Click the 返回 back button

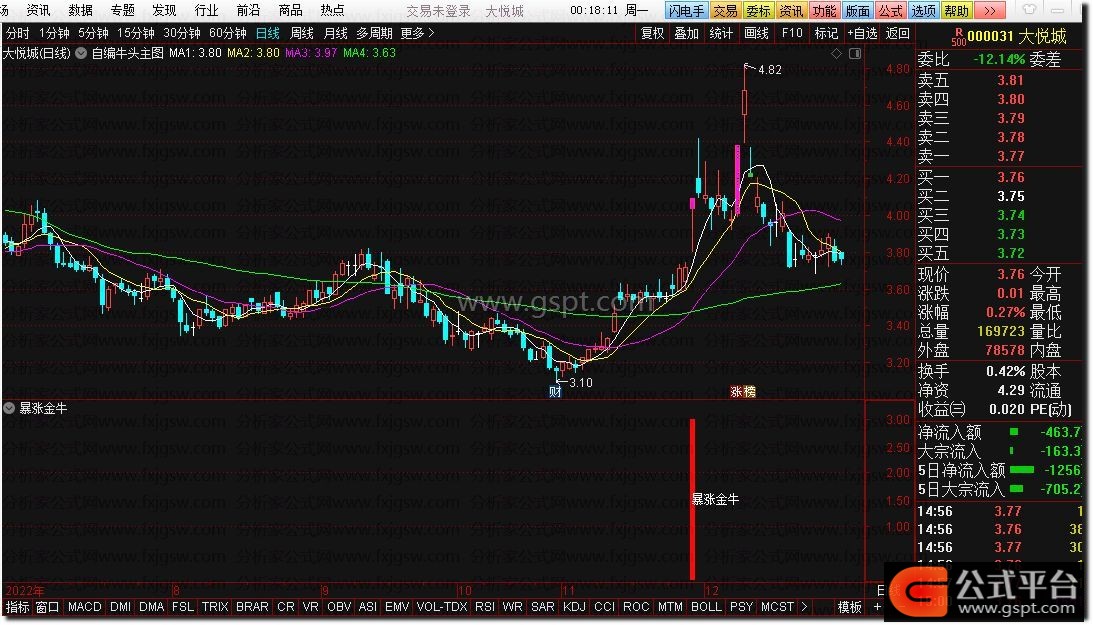[897, 33]
